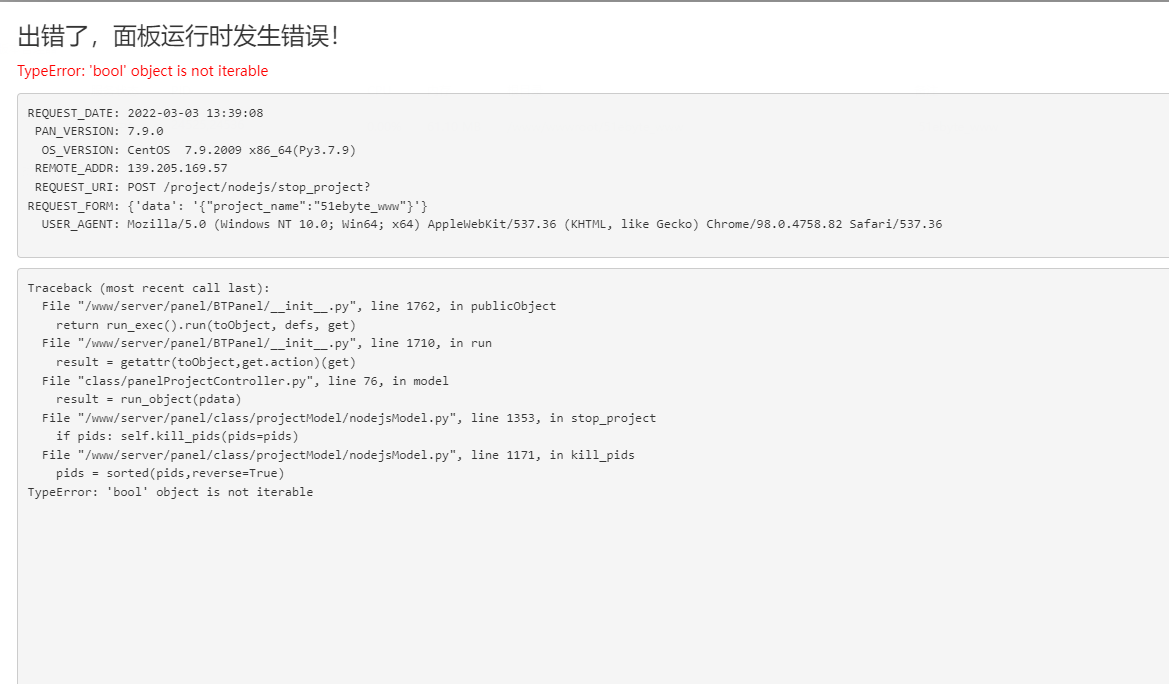Image resolution: width=1169 pixels, height=684 pixels.
Task: Click the red TypeError message below heading
Action: click(142, 71)
